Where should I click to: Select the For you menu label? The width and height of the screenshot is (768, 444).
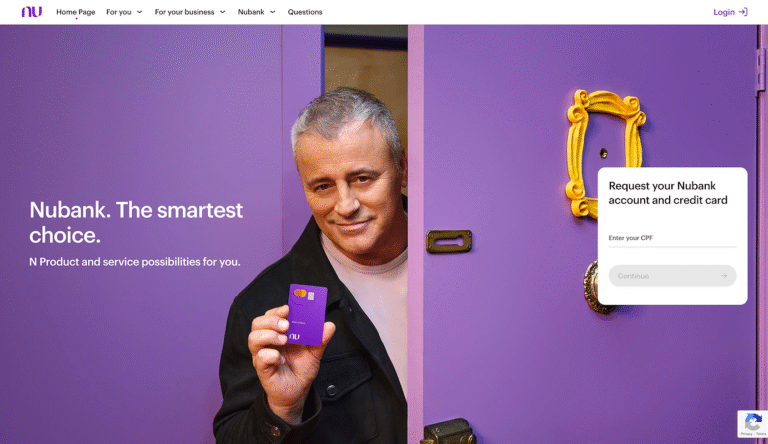[x=119, y=12]
